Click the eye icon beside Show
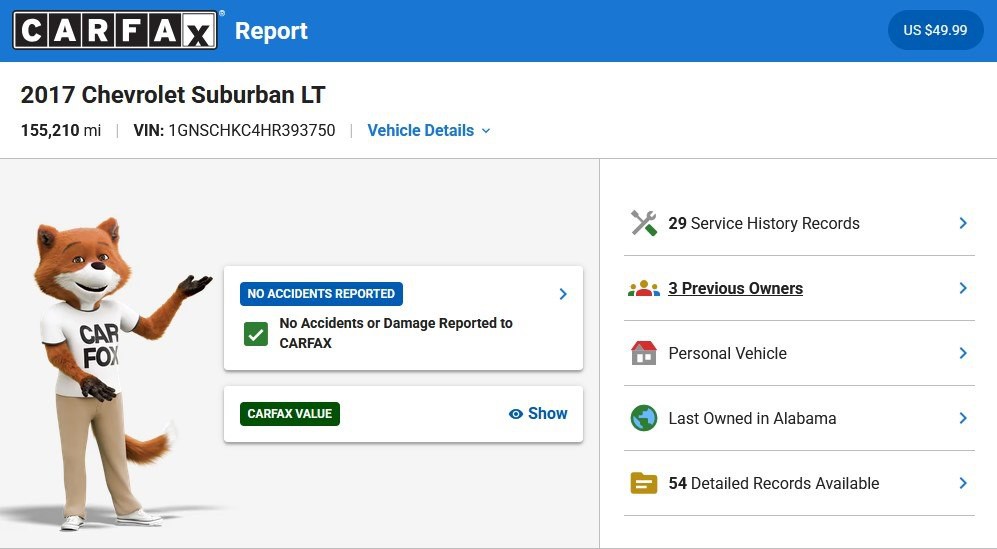Screen dimensions: 997x549 [x=516, y=414]
